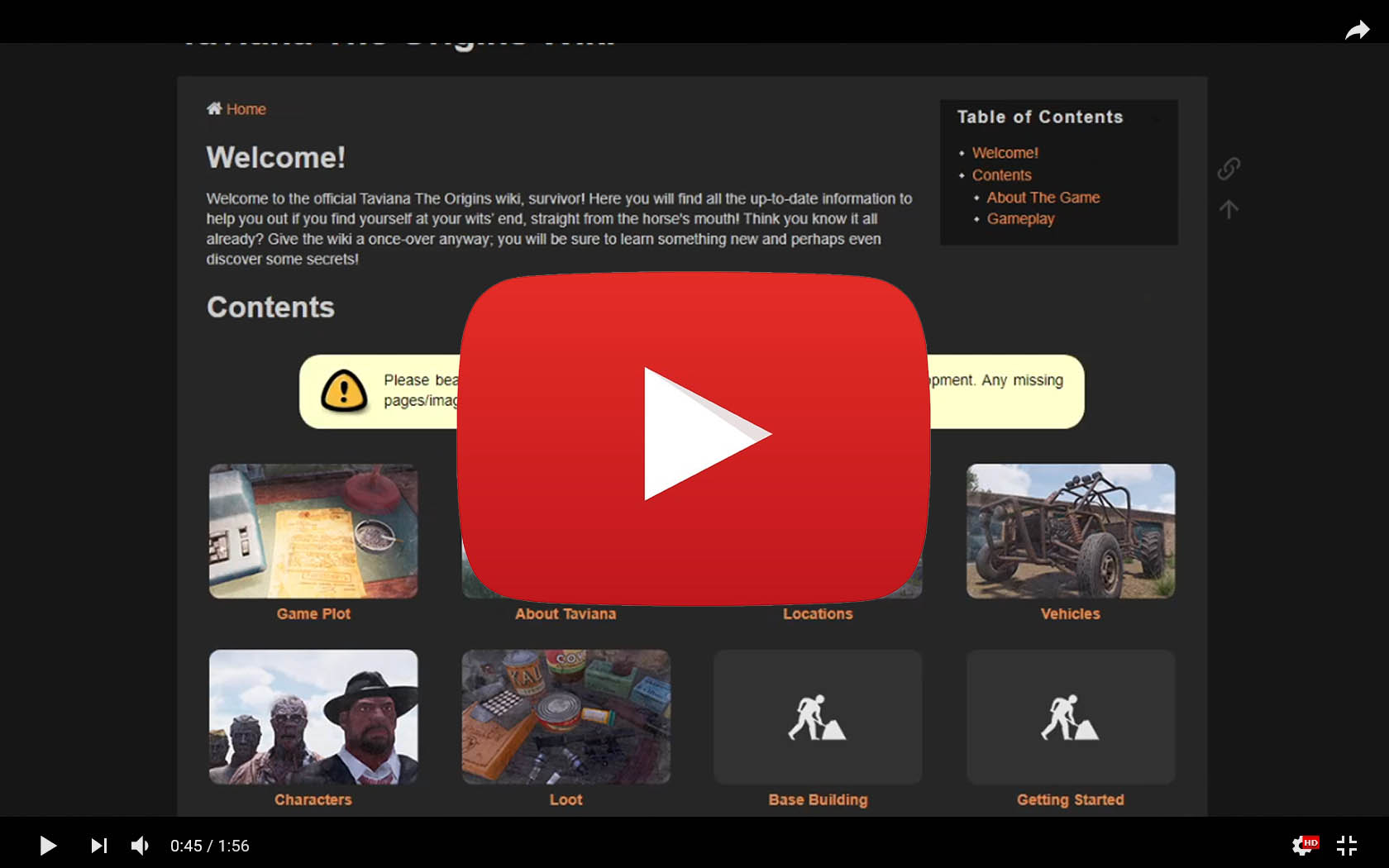Click the Welcome! heading
The height and width of the screenshot is (868, 1389).
tap(276, 157)
